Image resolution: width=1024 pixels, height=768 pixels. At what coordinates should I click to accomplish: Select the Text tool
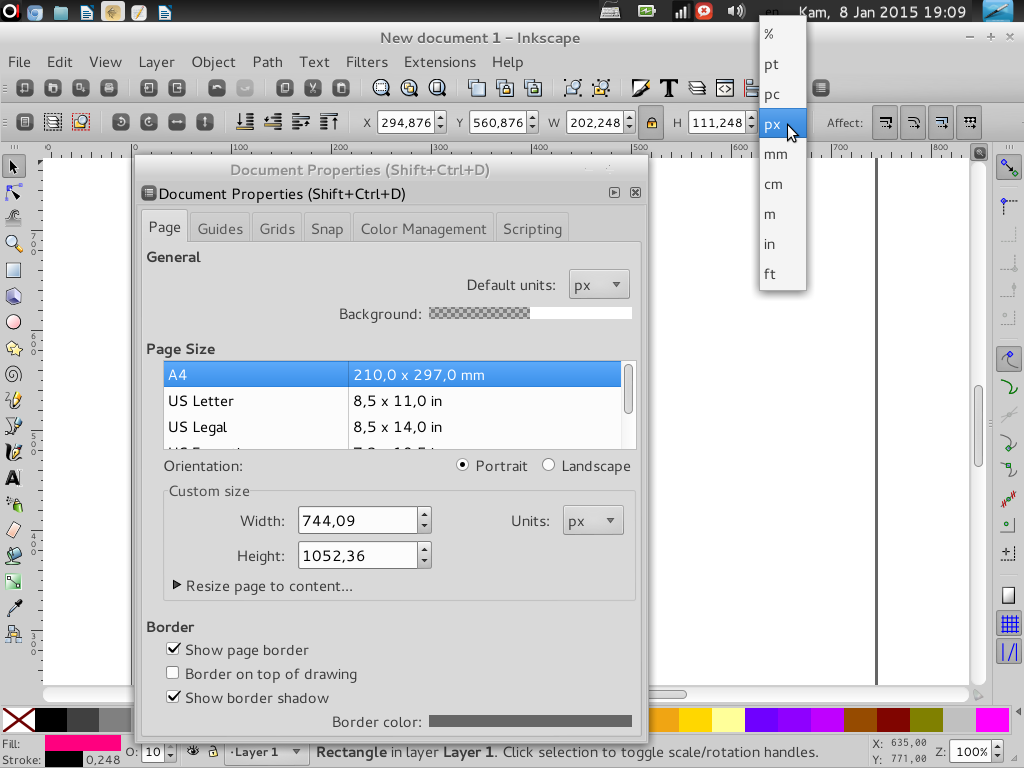coord(13,478)
